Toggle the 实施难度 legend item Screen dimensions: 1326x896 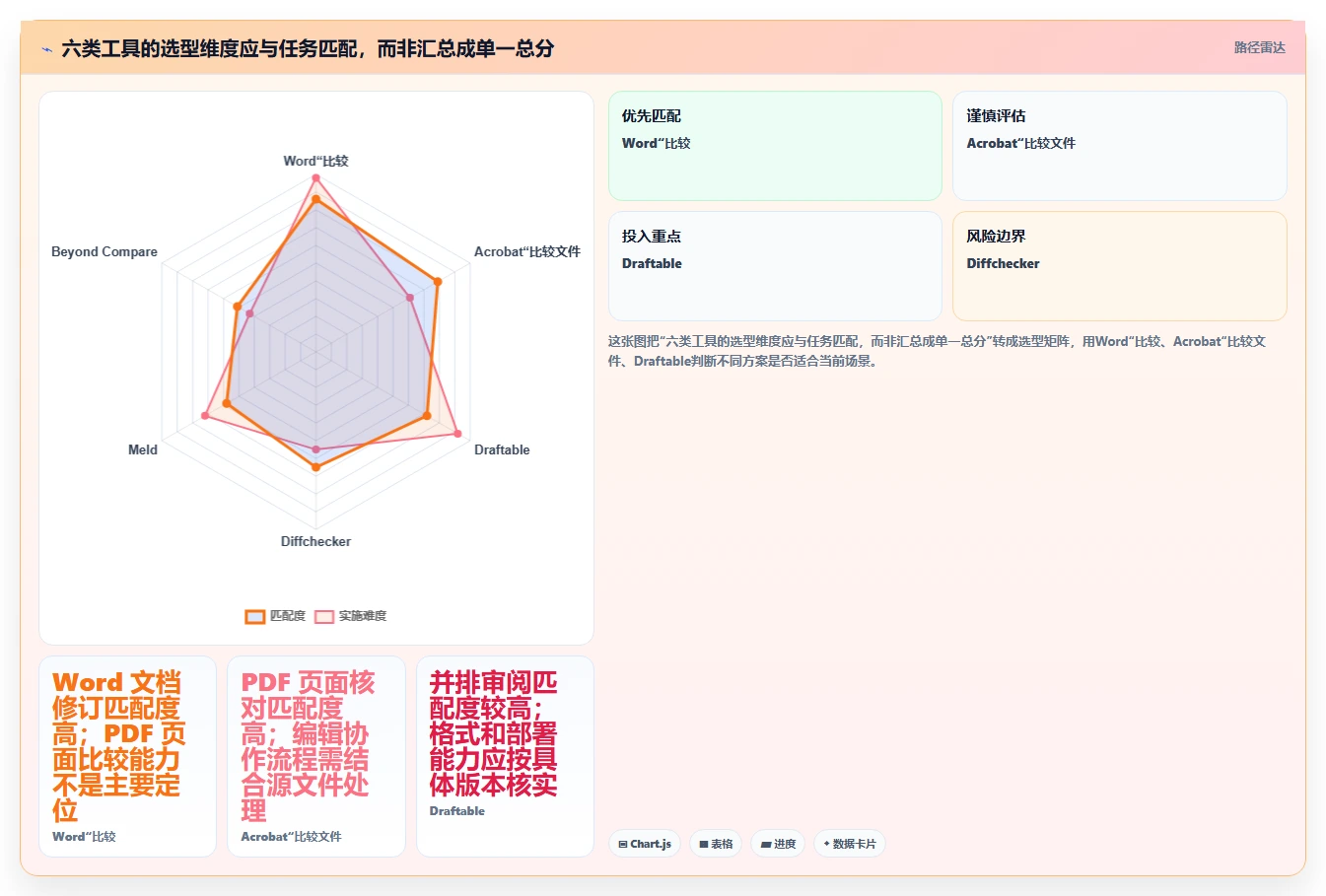click(x=351, y=616)
